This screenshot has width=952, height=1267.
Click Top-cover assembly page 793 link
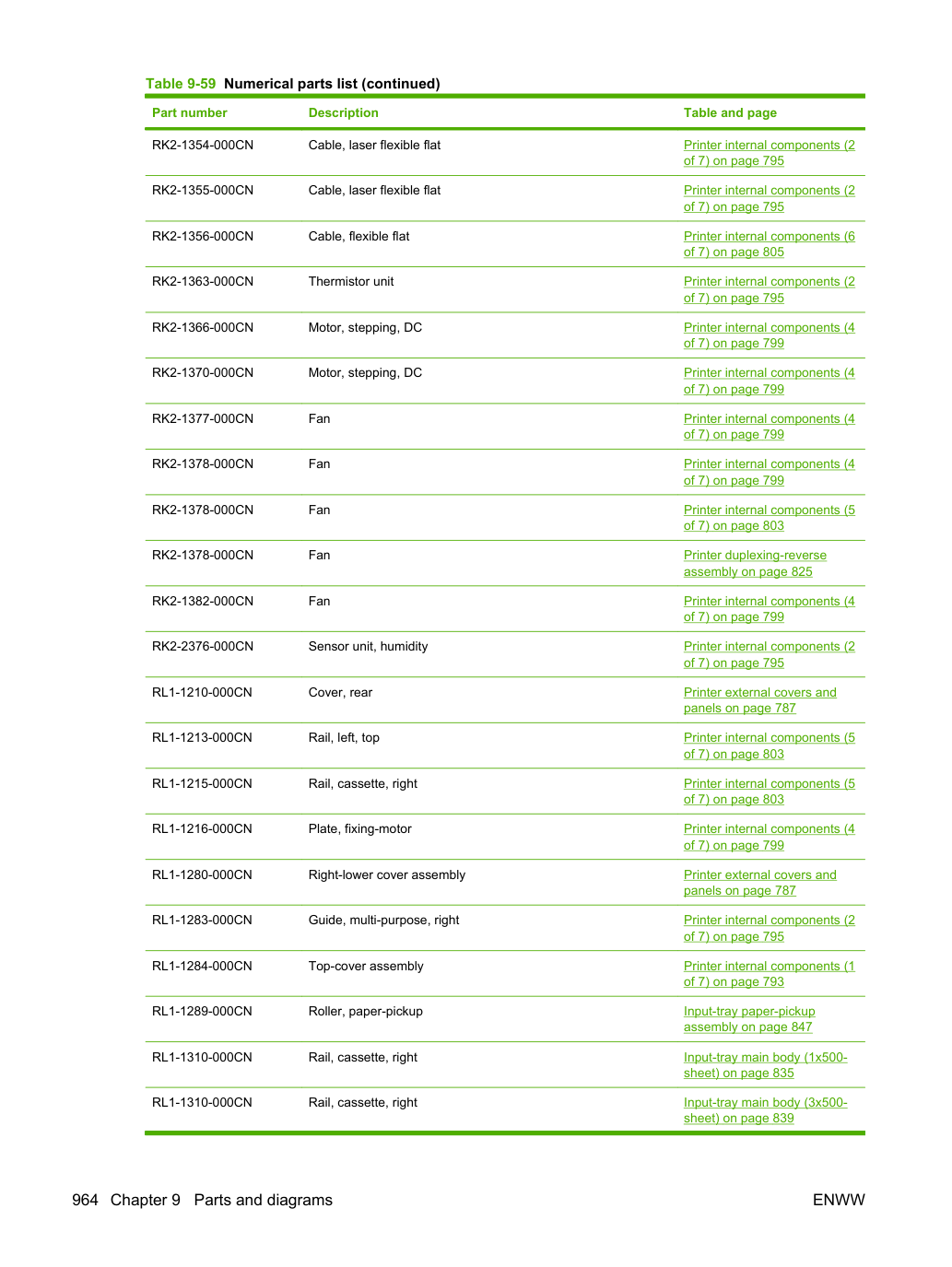pos(769,974)
